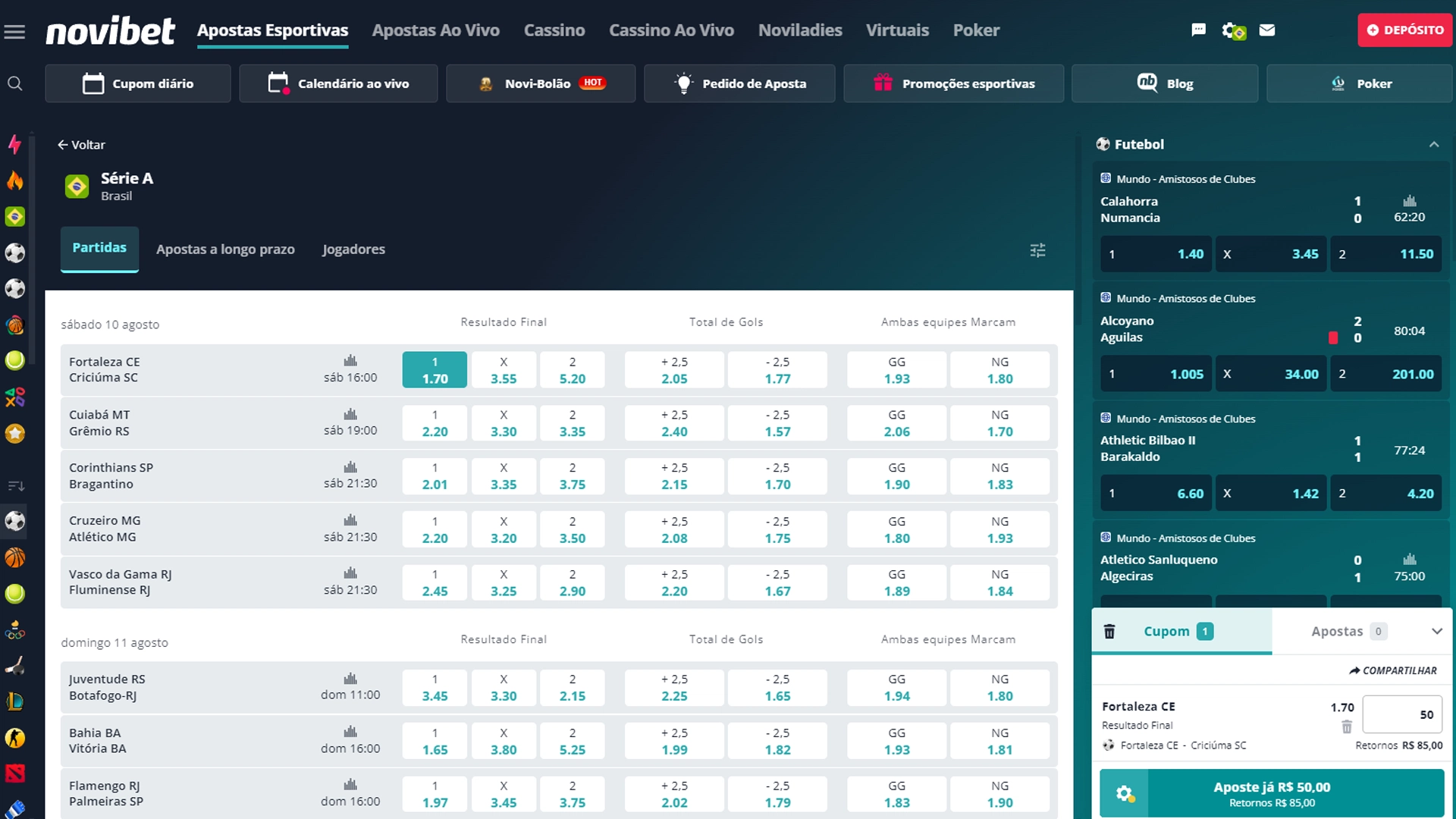Screen dimensions: 1456x819
Task: Open match filter sliders icon
Action: [1038, 250]
